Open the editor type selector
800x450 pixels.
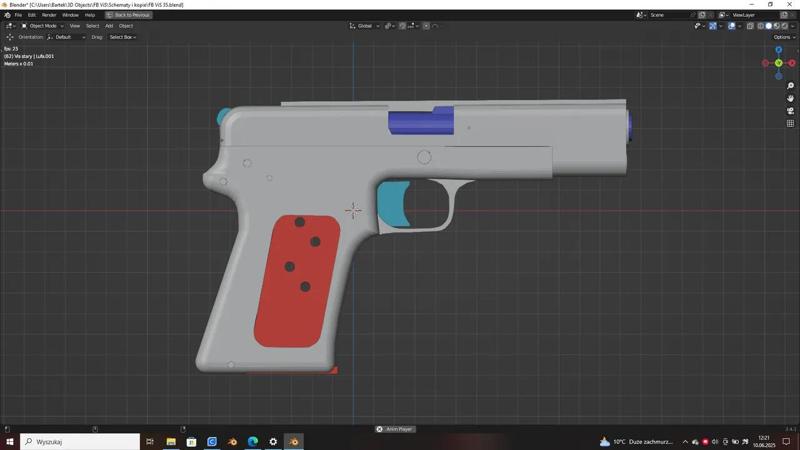[x=10, y=26]
